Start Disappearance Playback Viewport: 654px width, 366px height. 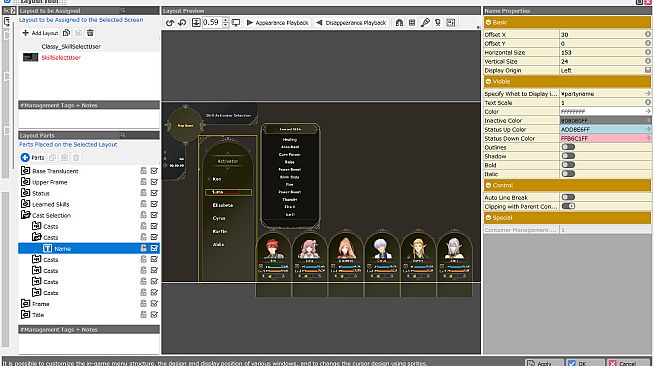tap(351, 23)
